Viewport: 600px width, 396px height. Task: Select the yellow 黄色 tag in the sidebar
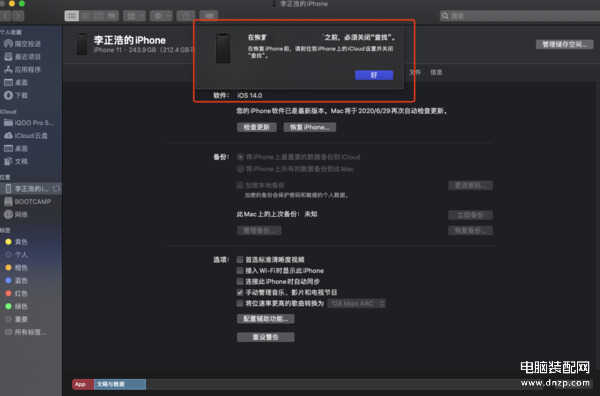tap(16, 242)
